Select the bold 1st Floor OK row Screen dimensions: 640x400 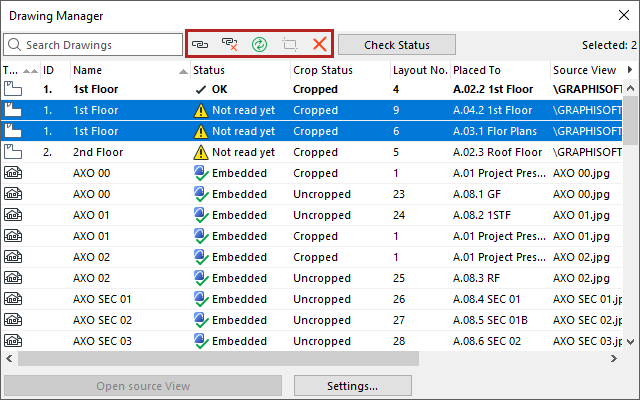point(250,89)
